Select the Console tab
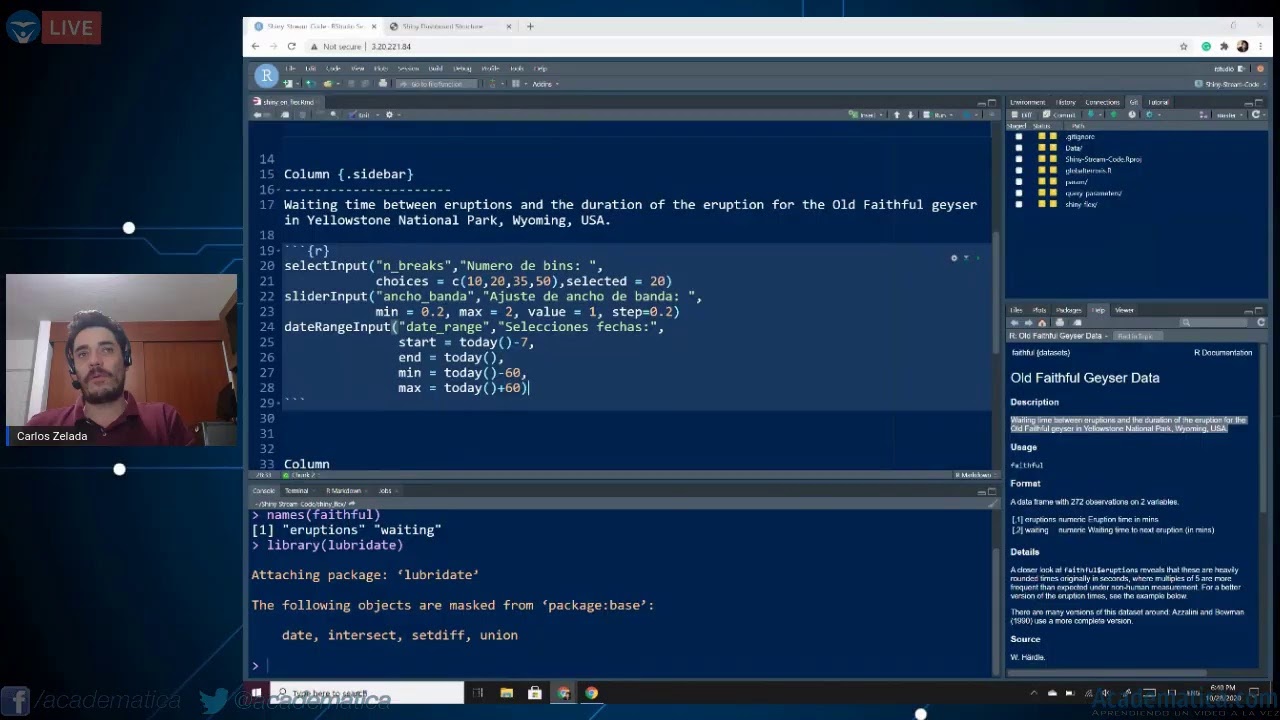1280x720 pixels. tap(264, 491)
